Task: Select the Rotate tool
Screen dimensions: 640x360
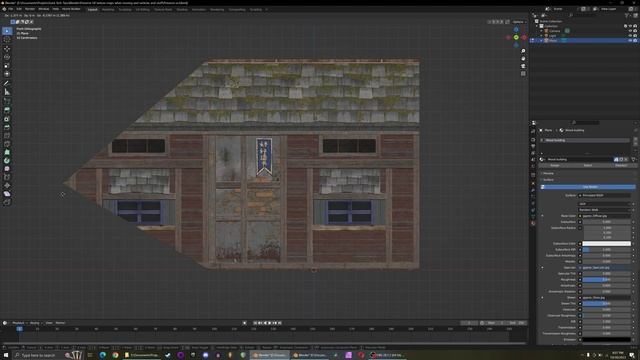Action: click(7, 57)
